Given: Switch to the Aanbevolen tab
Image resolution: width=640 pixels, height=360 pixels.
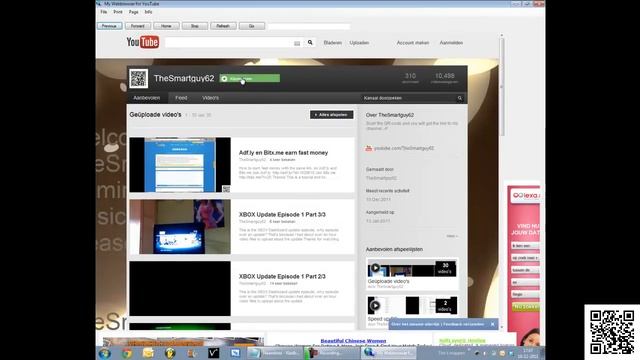Looking at the screenshot, I should (x=147, y=98).
